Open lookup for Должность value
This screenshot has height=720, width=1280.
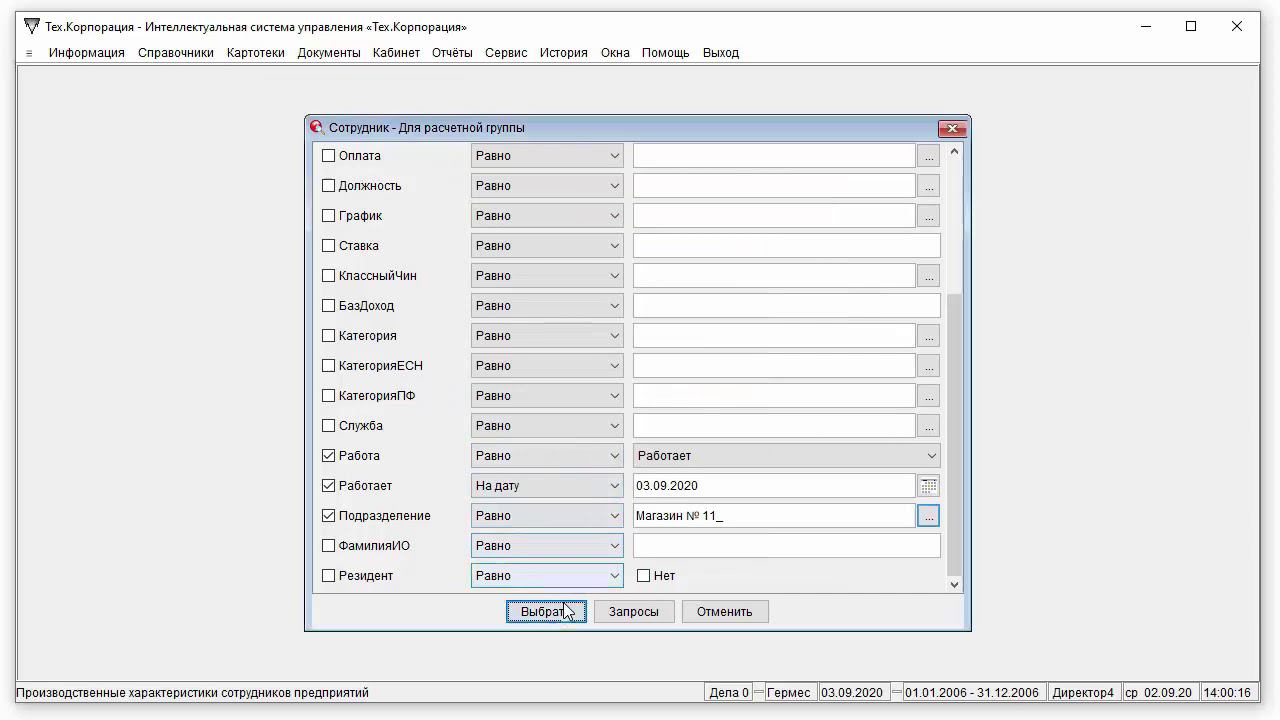point(929,186)
